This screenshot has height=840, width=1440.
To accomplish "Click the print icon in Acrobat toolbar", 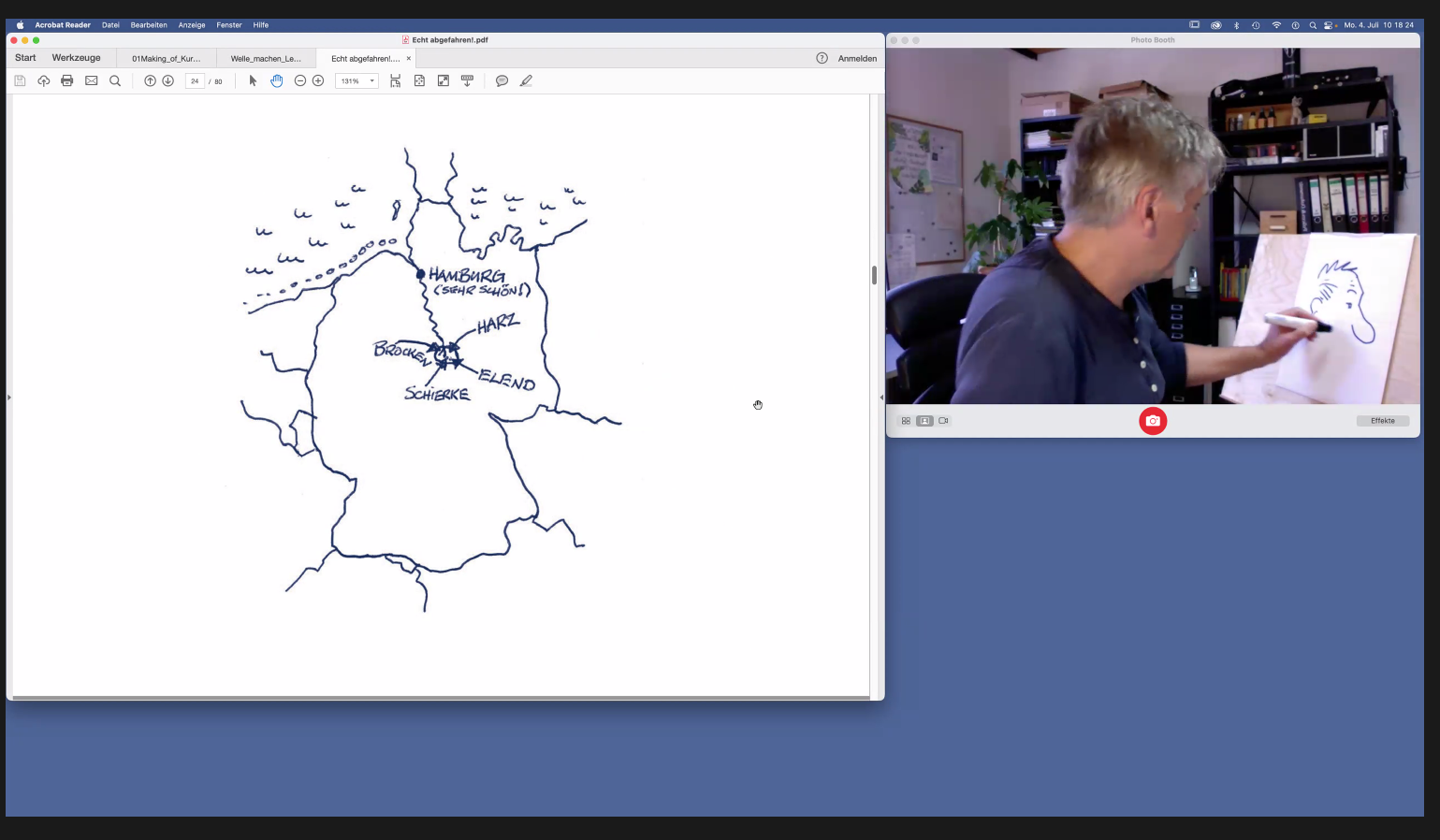I will [x=66, y=81].
